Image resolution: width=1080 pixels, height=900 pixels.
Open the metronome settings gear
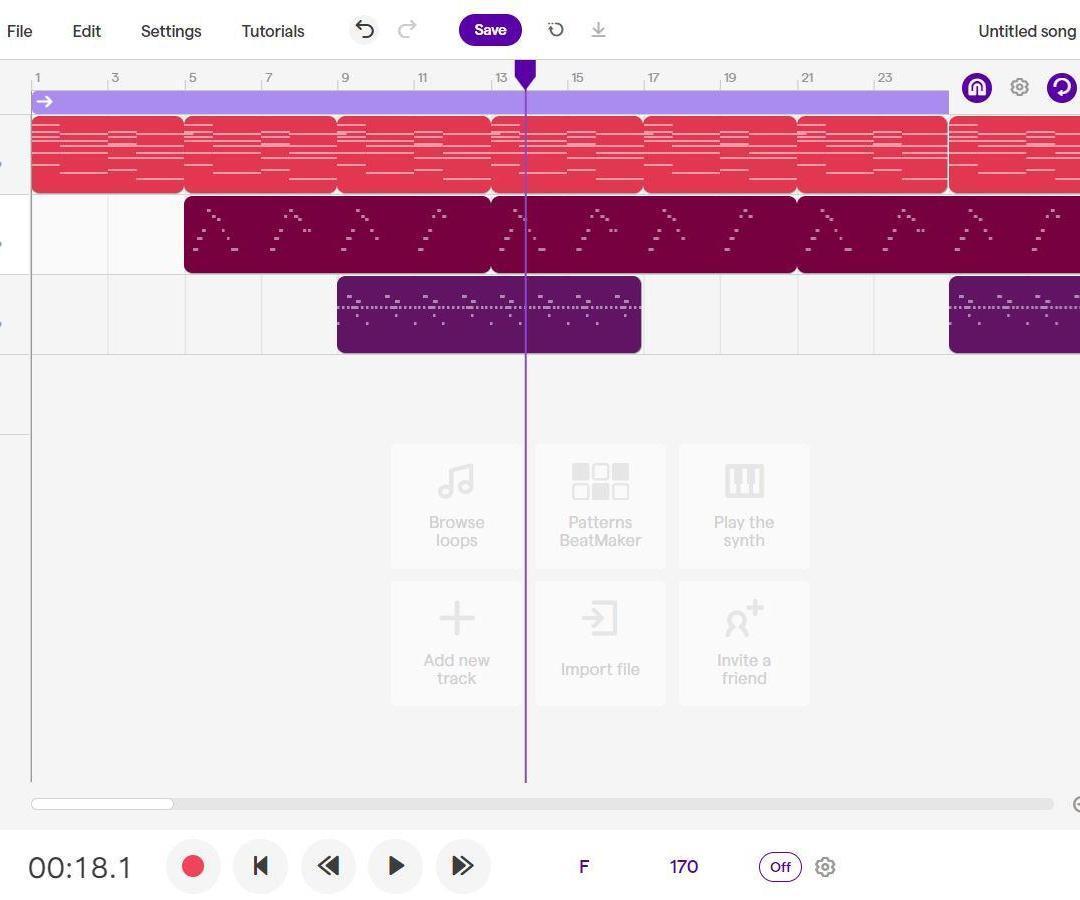tap(824, 866)
